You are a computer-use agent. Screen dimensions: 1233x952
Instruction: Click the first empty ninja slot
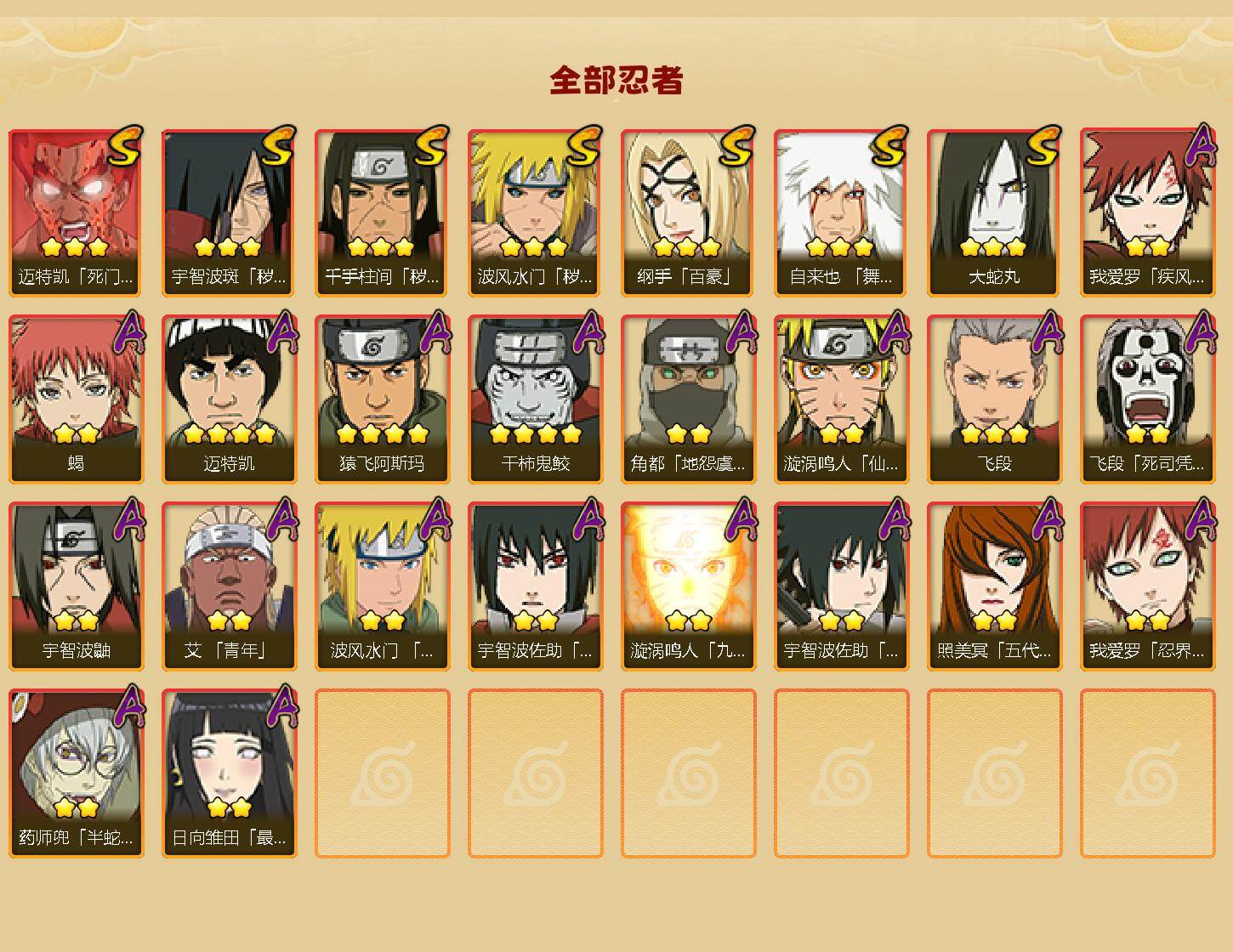(382, 773)
